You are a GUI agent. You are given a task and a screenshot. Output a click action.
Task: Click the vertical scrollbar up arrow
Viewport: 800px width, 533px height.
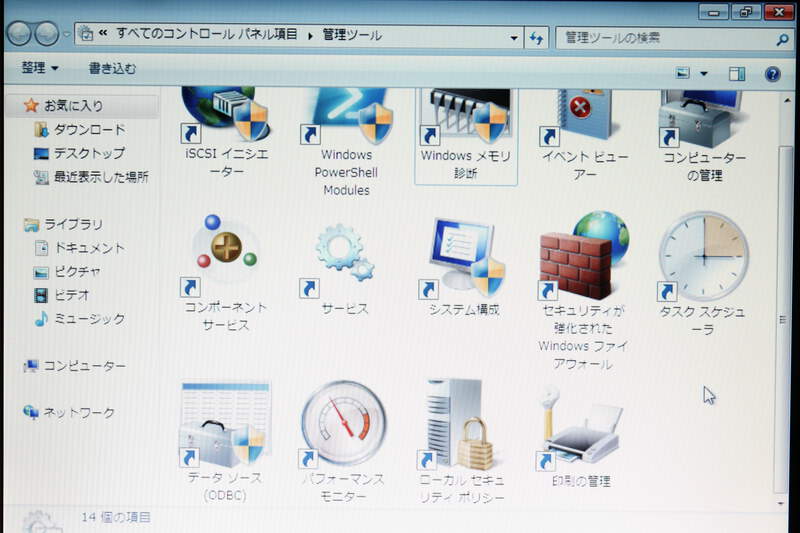point(785,100)
